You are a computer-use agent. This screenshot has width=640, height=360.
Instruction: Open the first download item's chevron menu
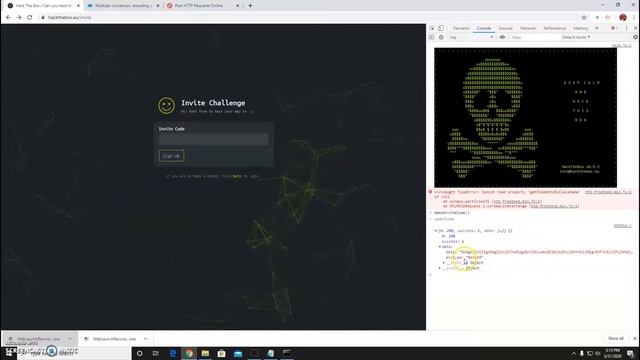70,339
